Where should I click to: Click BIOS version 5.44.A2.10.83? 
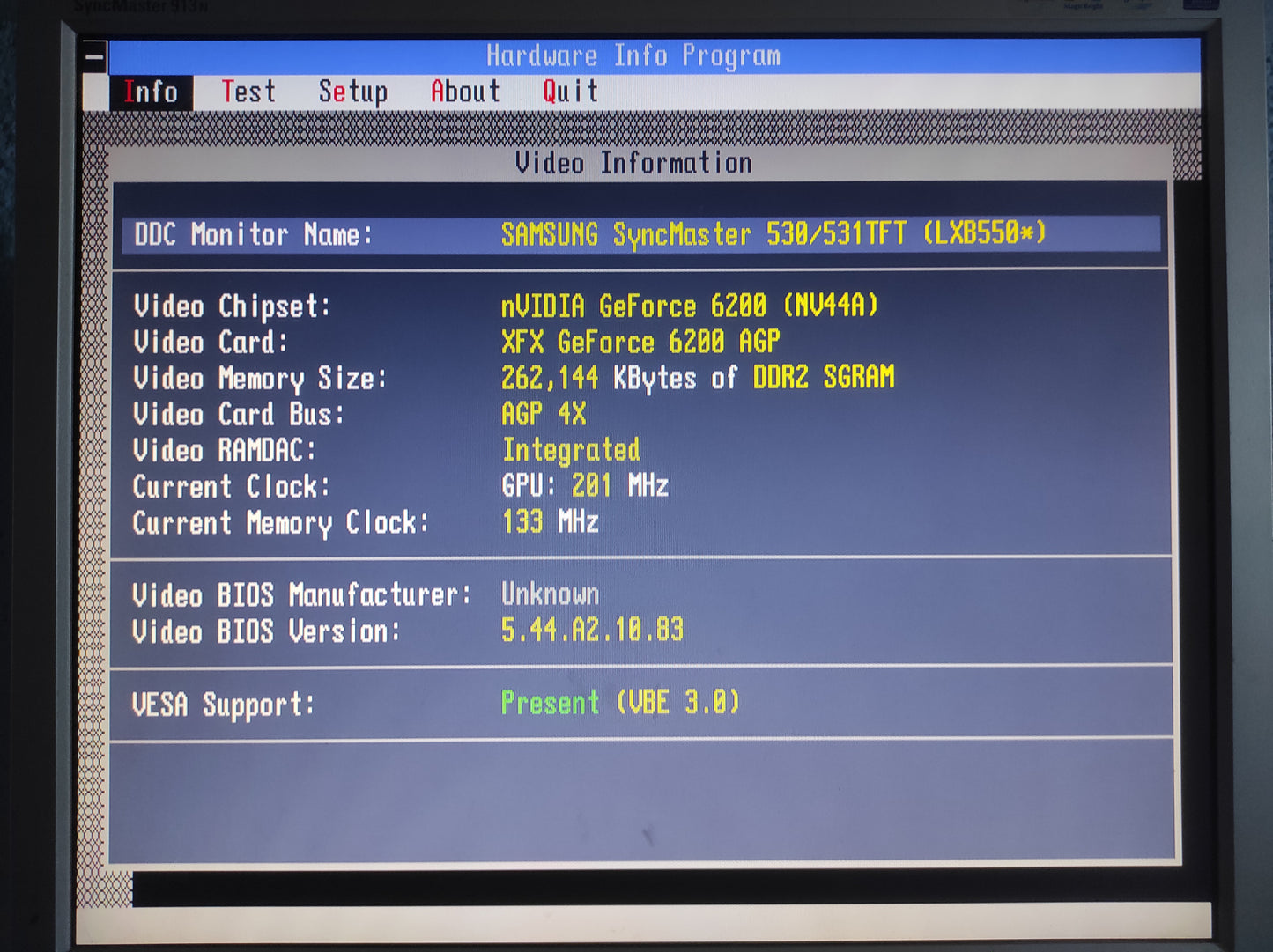click(592, 631)
